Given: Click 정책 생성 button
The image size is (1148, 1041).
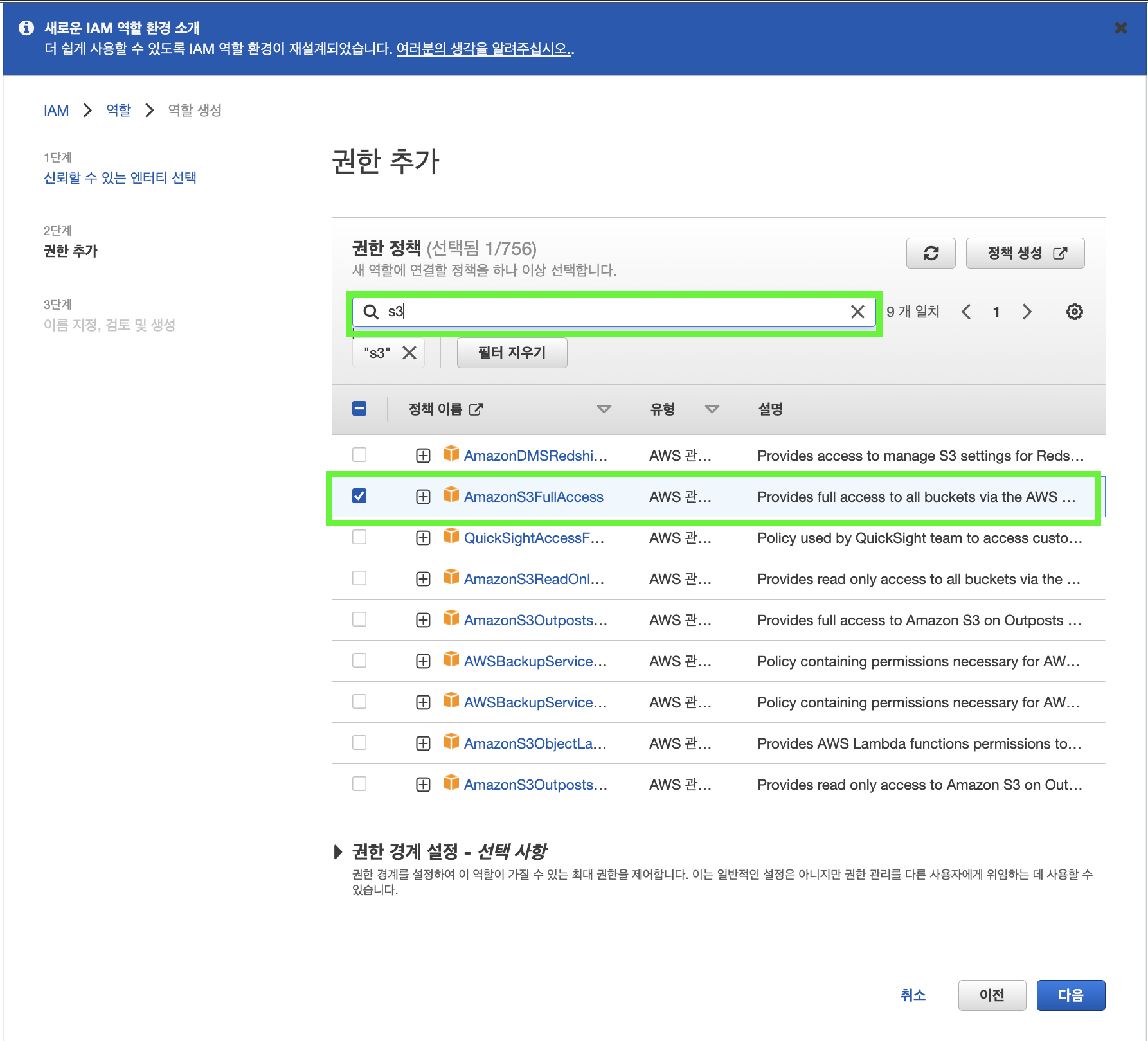Looking at the screenshot, I should (x=1025, y=253).
